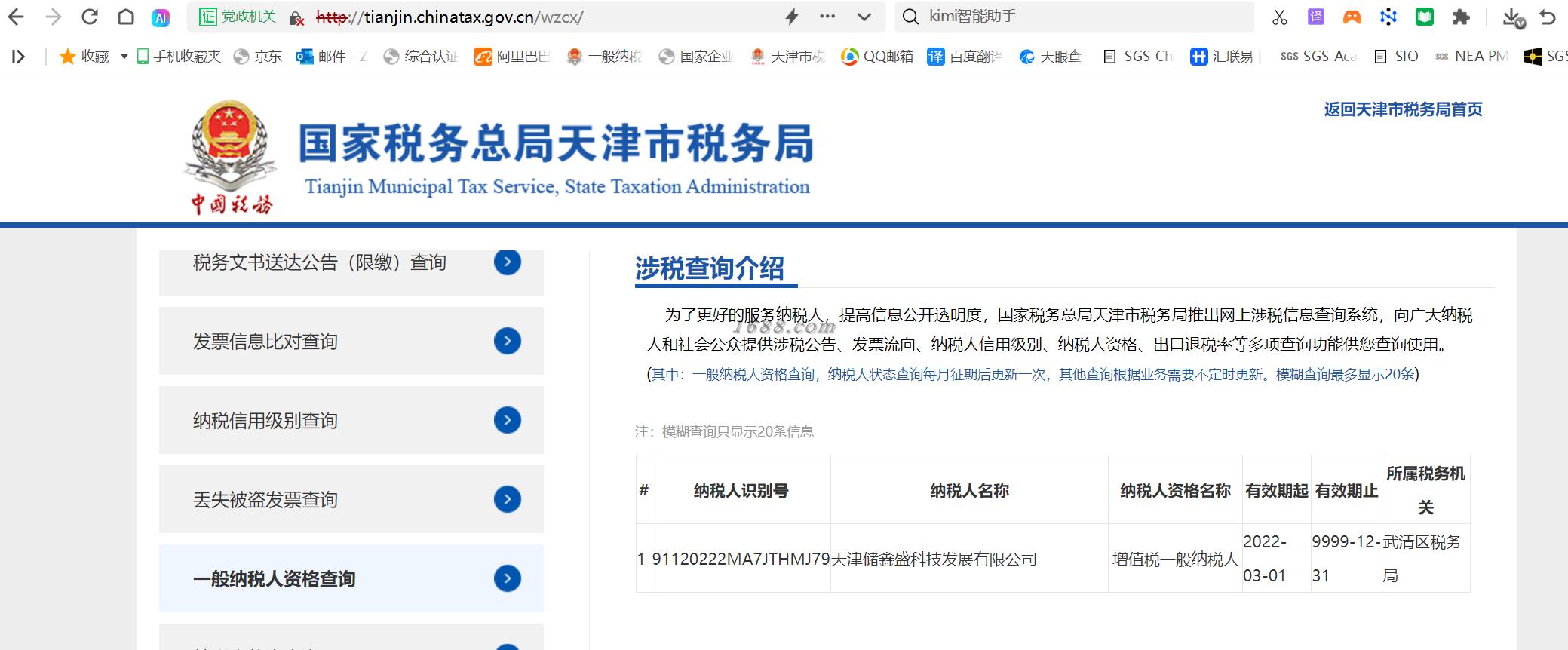Click the 纳税人名称 column header
This screenshot has width=1568, height=650.
tap(969, 491)
